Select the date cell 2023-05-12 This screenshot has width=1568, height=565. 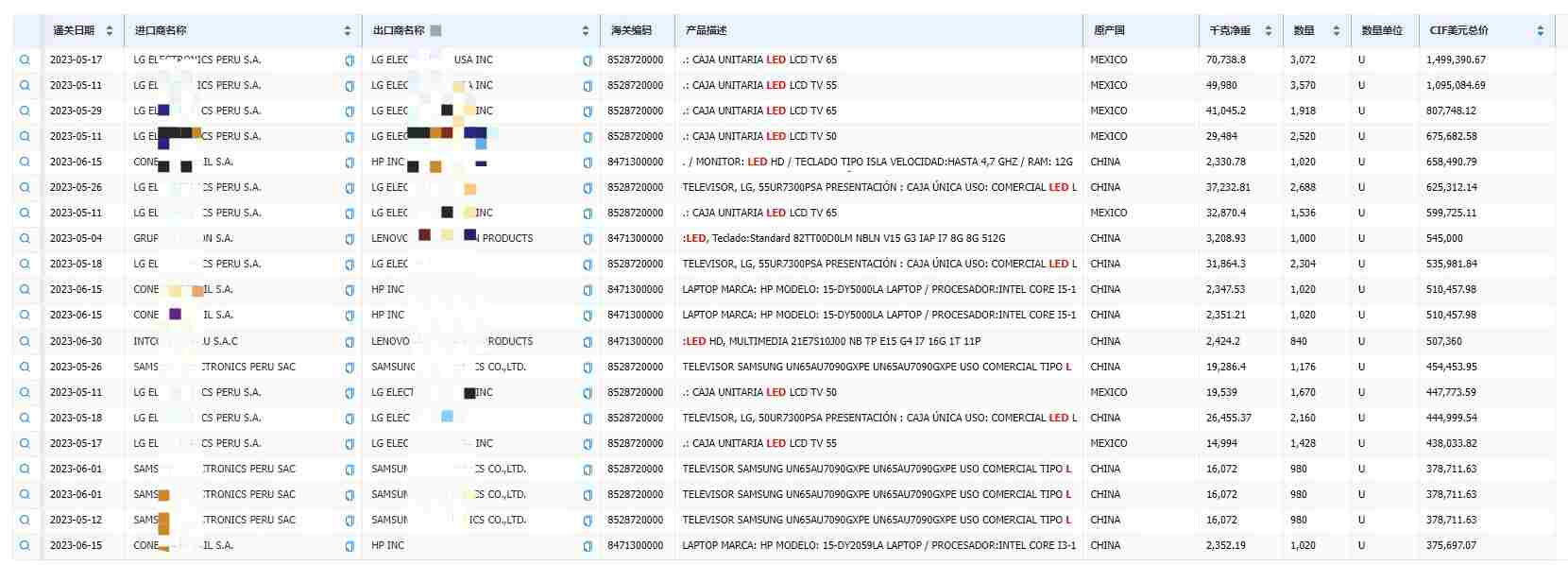pyautogui.click(x=76, y=520)
